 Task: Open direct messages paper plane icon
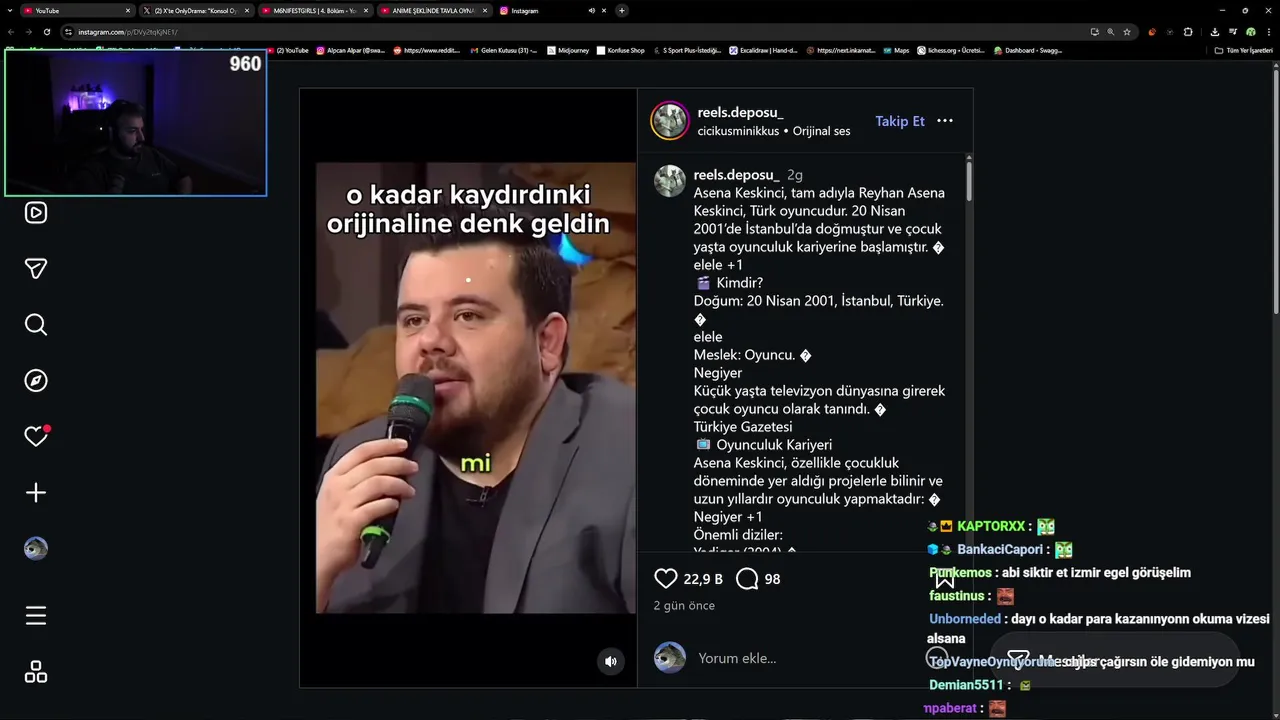tap(36, 269)
